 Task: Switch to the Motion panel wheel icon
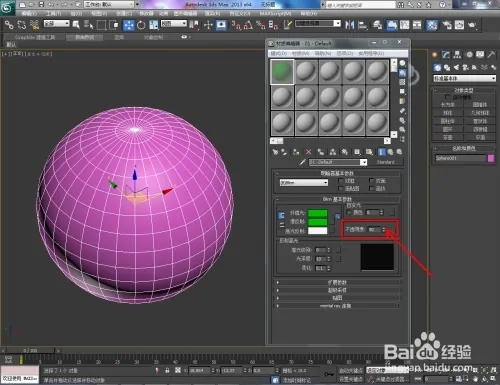click(x=469, y=55)
